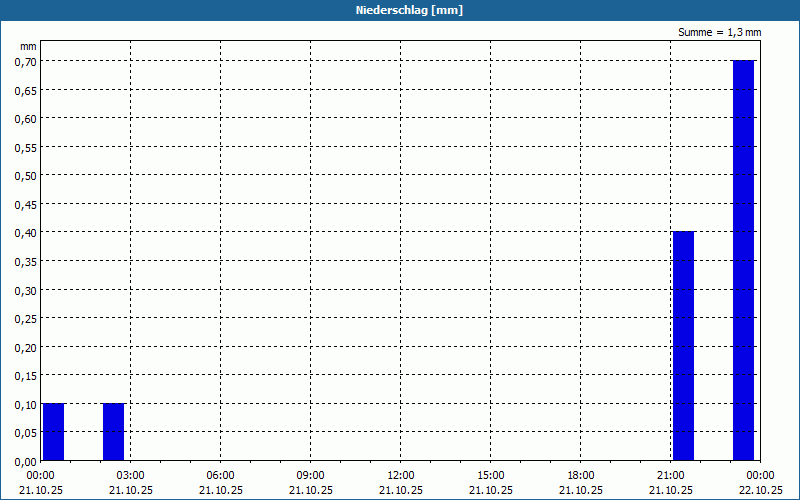Click the 15:00 time axis label
Screen dimensions: 800x500
491,476
